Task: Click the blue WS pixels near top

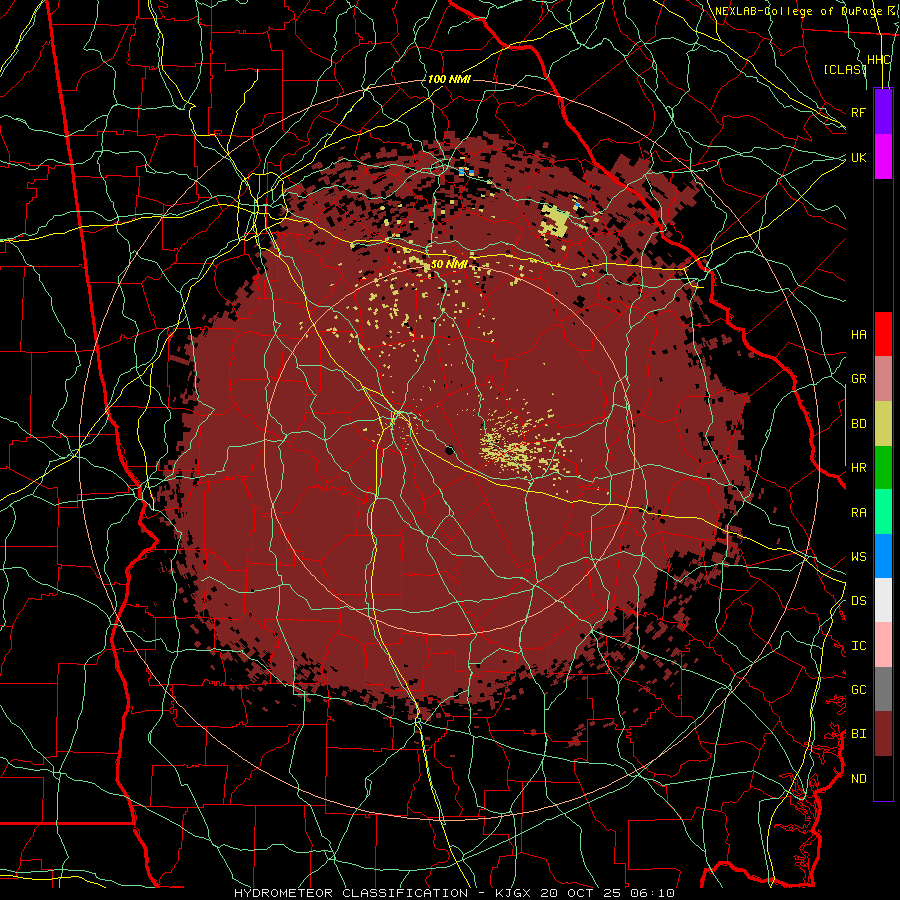Action: click(x=466, y=171)
